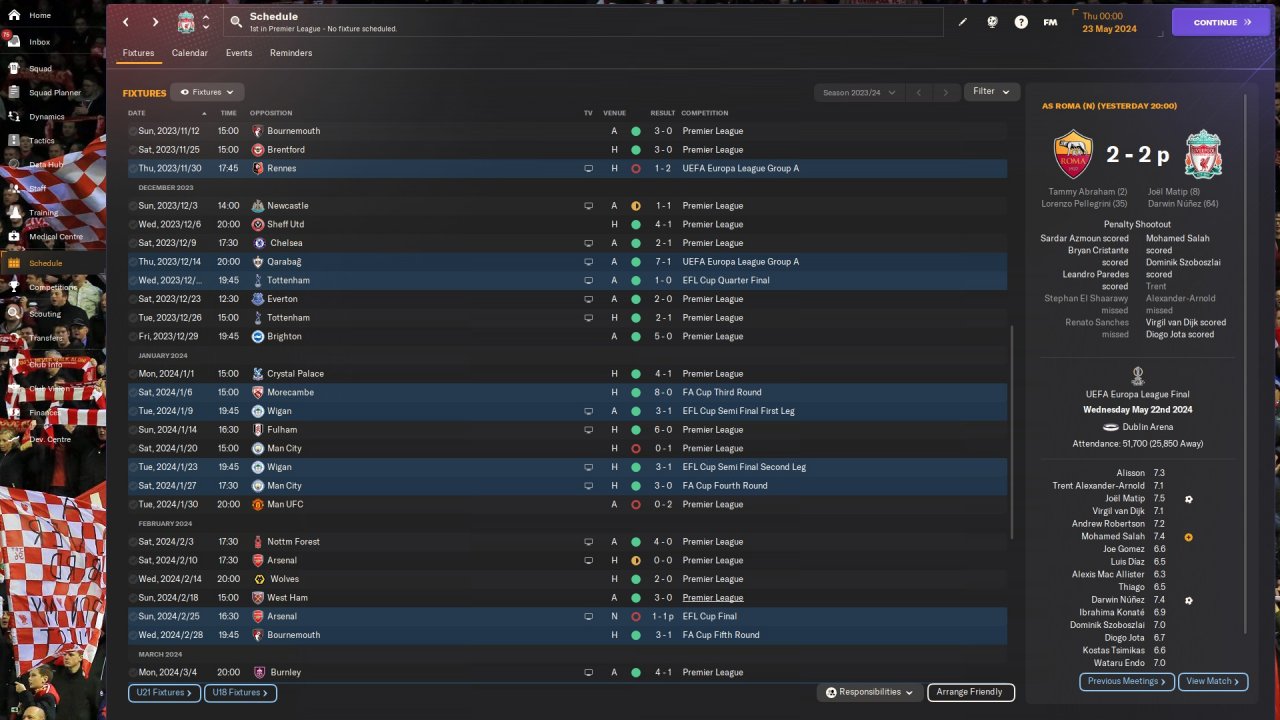Screen dimensions: 1280x720
Task: Go to Squad in the sidebar
Action: click(40, 69)
